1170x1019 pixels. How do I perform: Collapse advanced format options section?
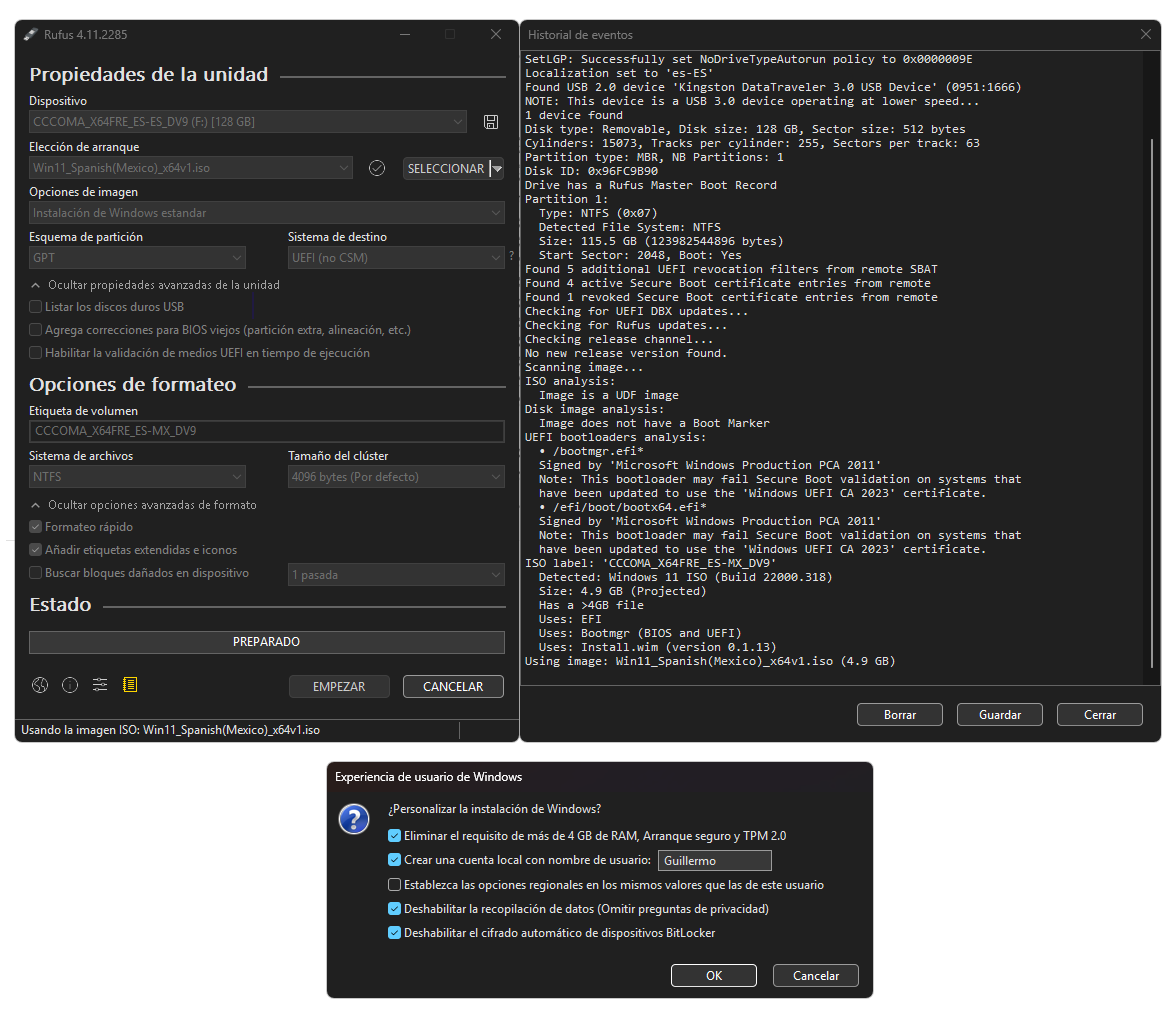coord(36,505)
